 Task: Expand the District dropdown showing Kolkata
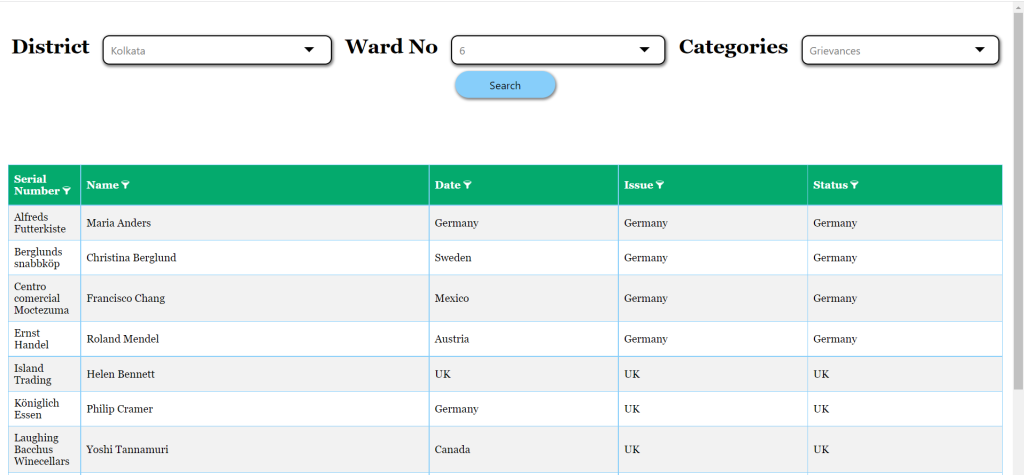point(217,50)
